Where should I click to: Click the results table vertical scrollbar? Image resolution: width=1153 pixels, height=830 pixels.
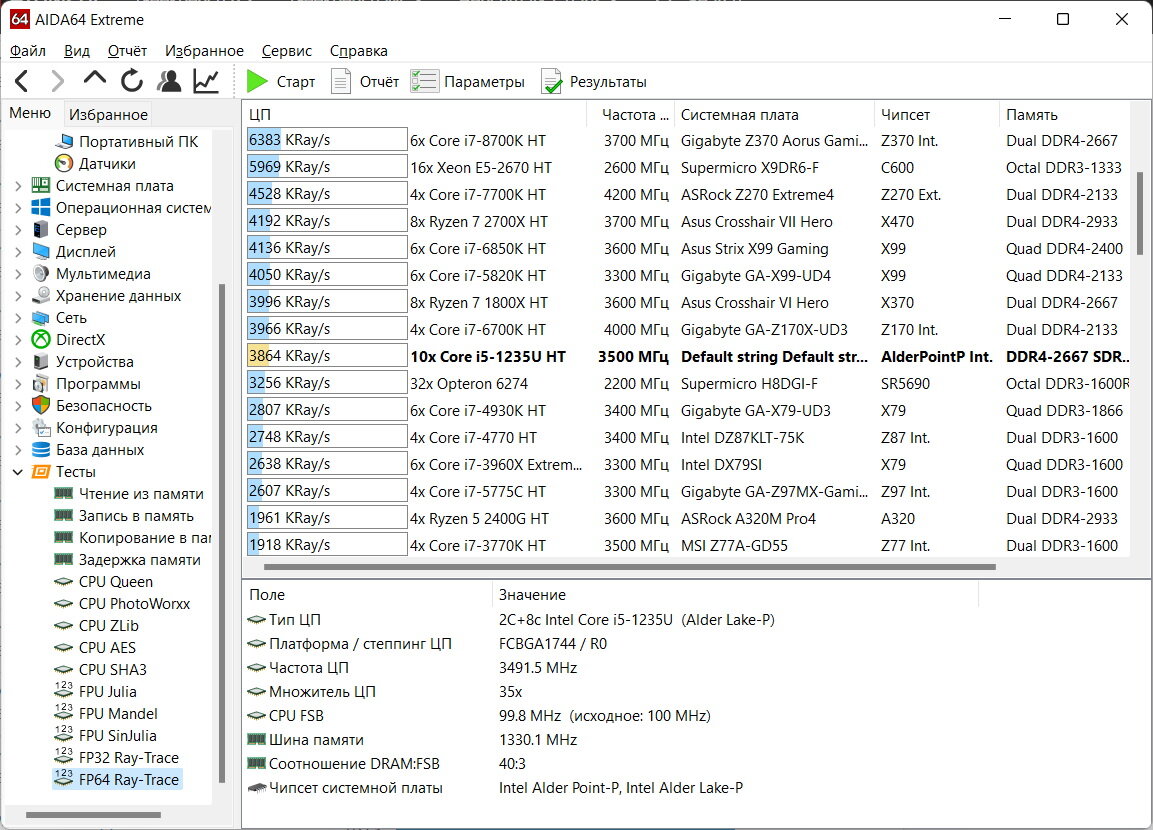click(x=1140, y=214)
